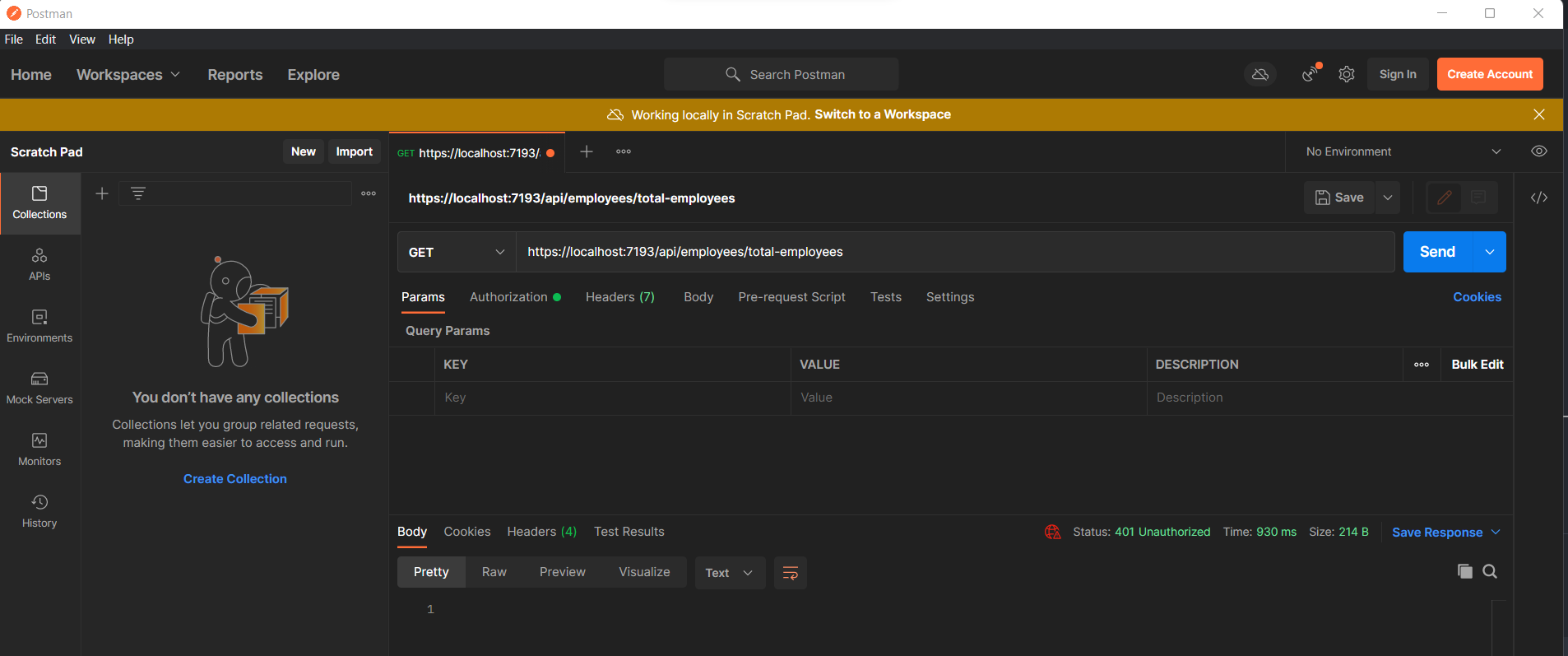Screen dimensions: 1568x656
Task: Open the Mock Servers sidebar panel
Action: [x=39, y=388]
